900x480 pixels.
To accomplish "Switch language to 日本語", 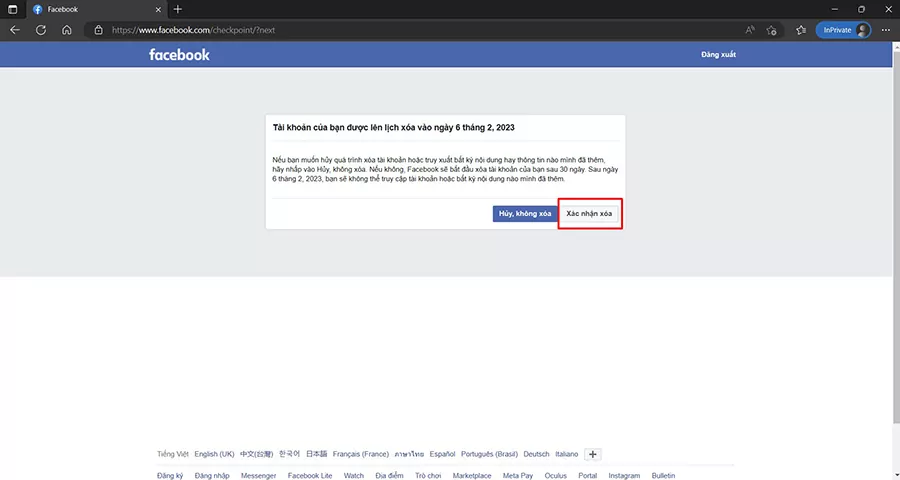I will [x=316, y=454].
